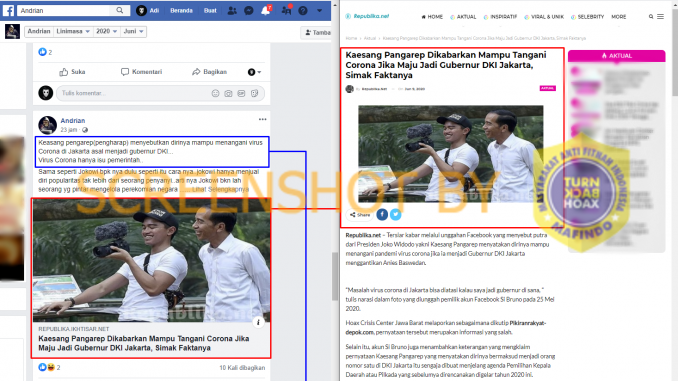The image size is (678, 381).
Task: Expand the Juni month dropdown
Action: click(133, 31)
